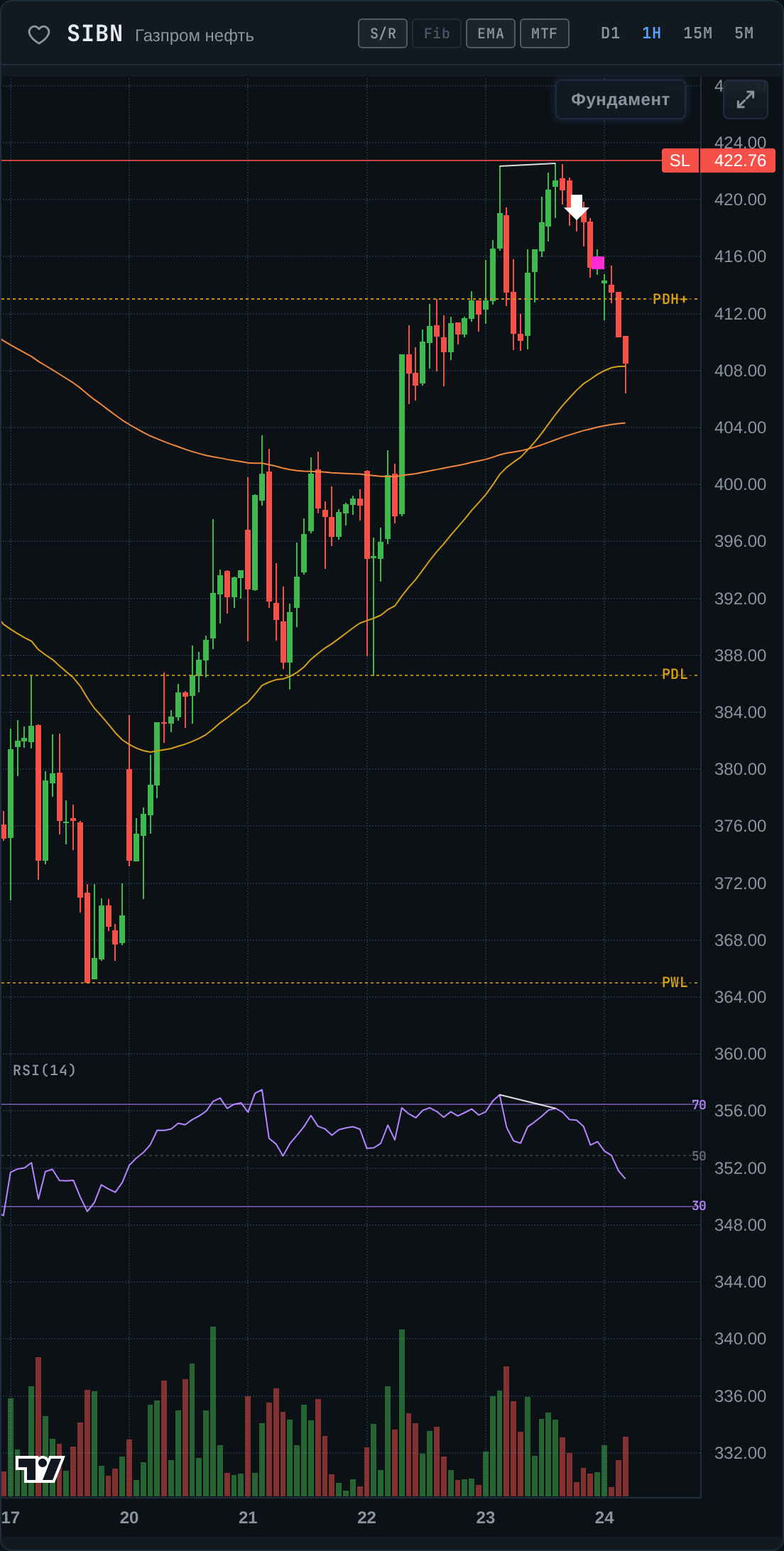The image size is (784, 1551).
Task: Toggle MTF overlay
Action: point(545,33)
